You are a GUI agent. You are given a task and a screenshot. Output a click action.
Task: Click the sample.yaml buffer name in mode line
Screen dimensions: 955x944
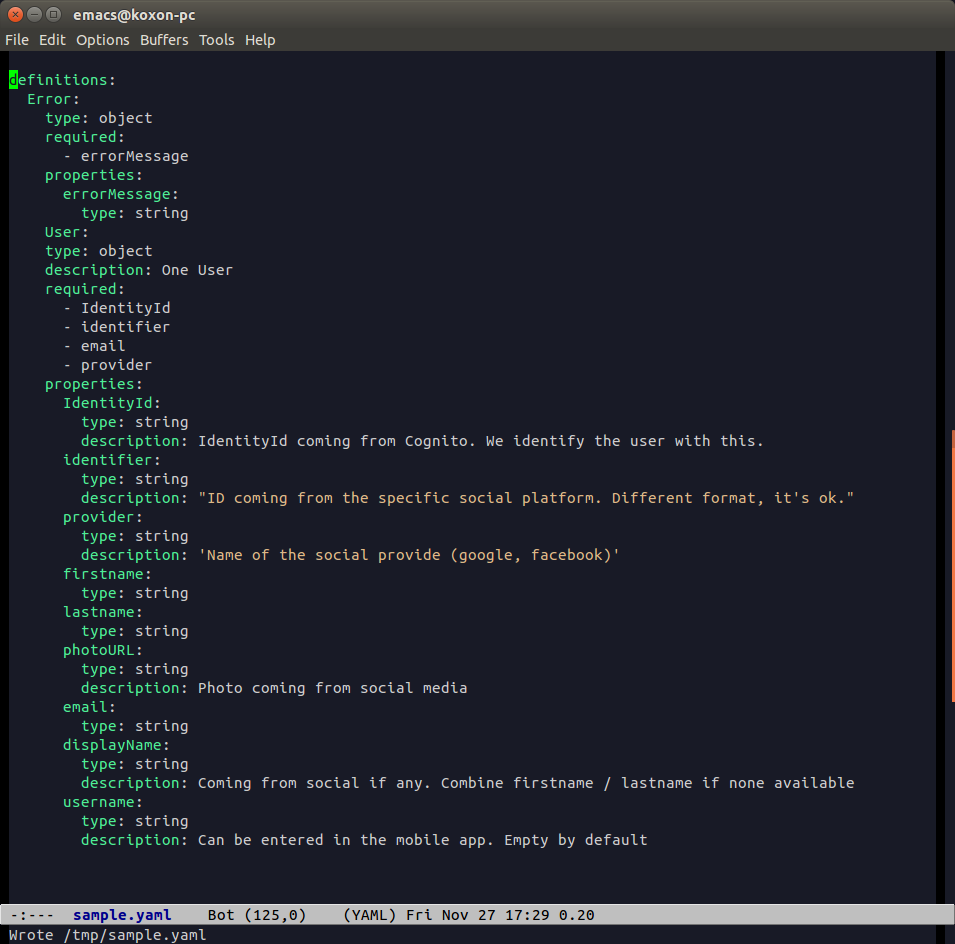tap(122, 915)
